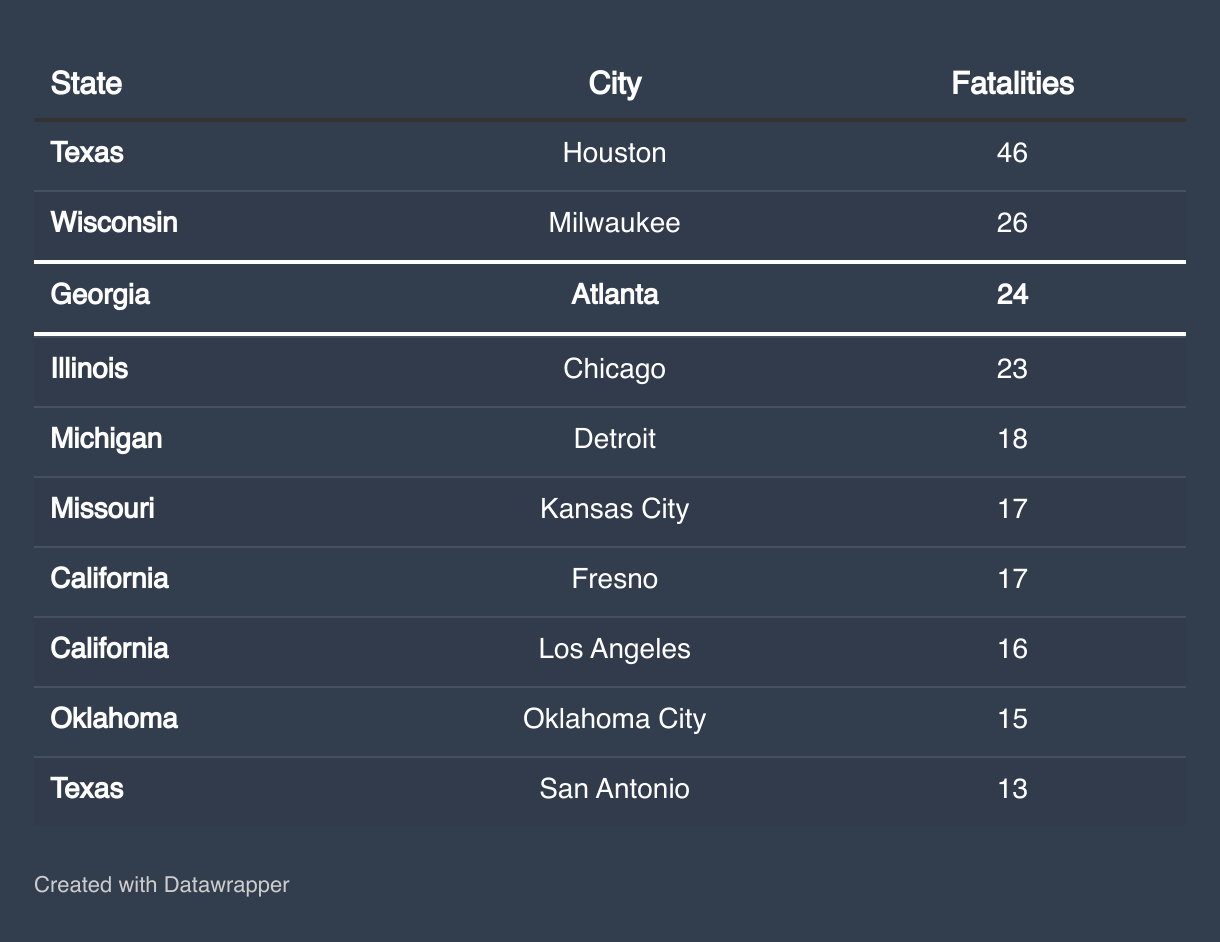Click the Wisconsin state cell
The height and width of the screenshot is (942, 1220).
[114, 222]
